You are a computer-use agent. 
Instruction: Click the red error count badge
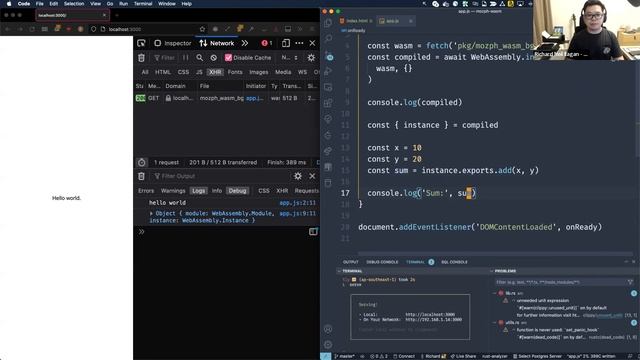tap(267, 43)
